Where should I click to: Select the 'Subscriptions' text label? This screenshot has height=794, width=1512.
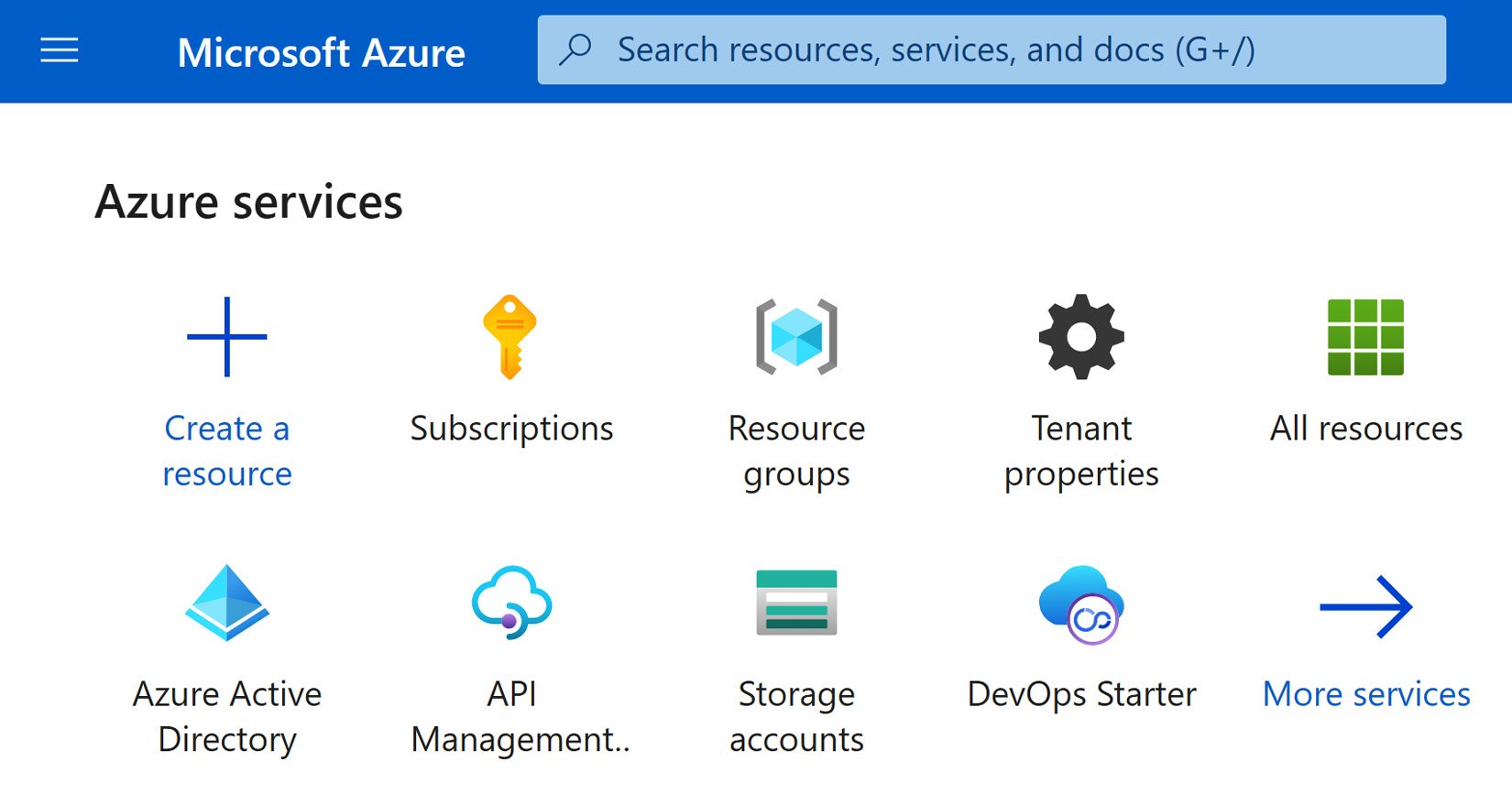(x=511, y=429)
